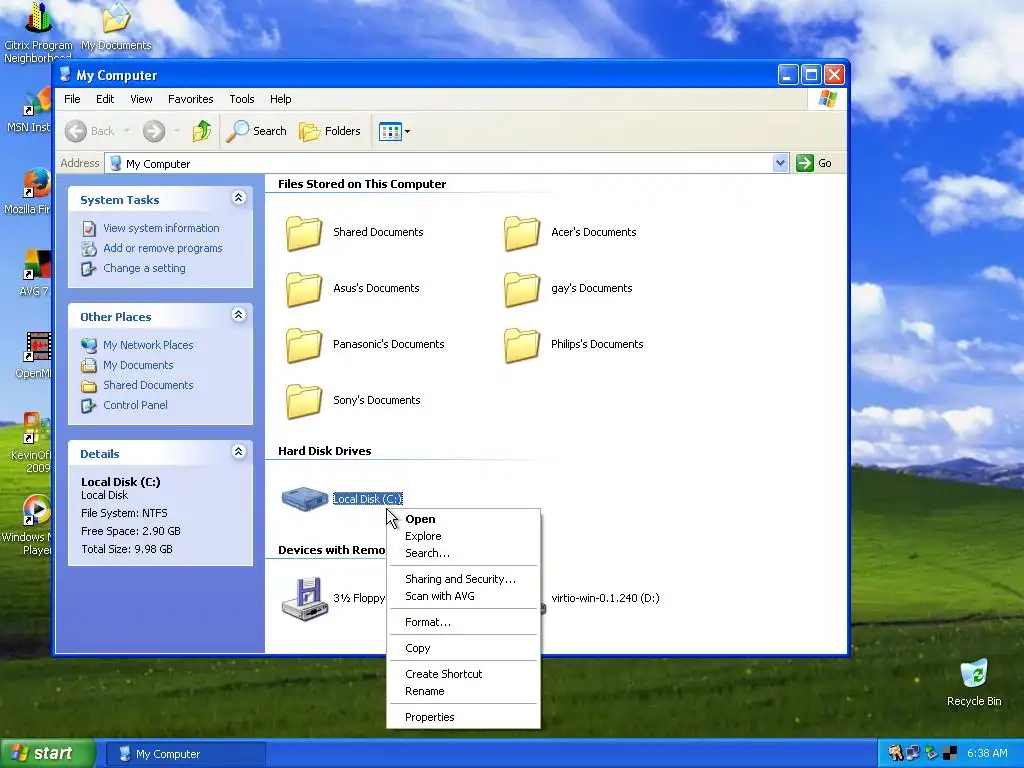Image resolution: width=1024 pixels, height=768 pixels.
Task: Select the Acer's Documents folder icon
Action: click(522, 233)
